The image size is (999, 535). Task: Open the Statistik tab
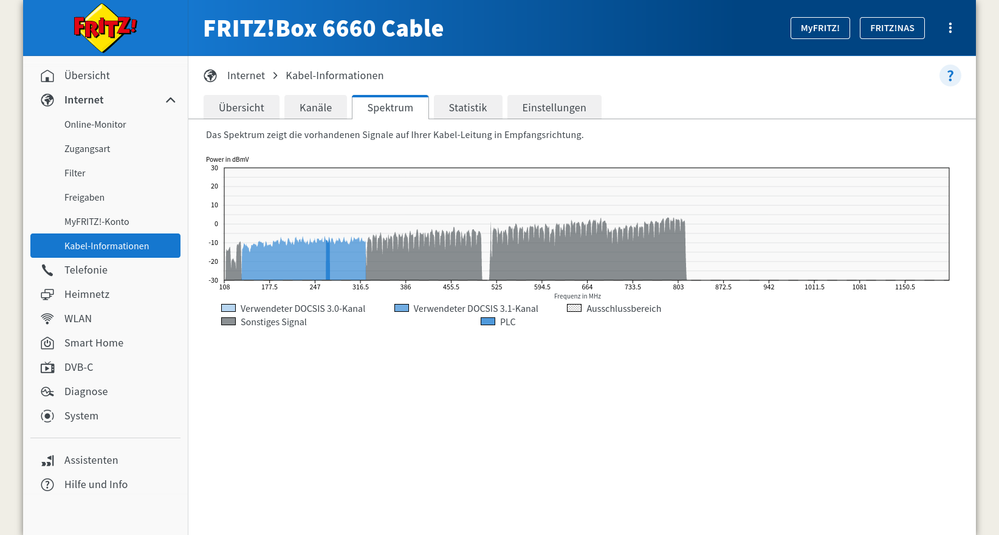(467, 108)
